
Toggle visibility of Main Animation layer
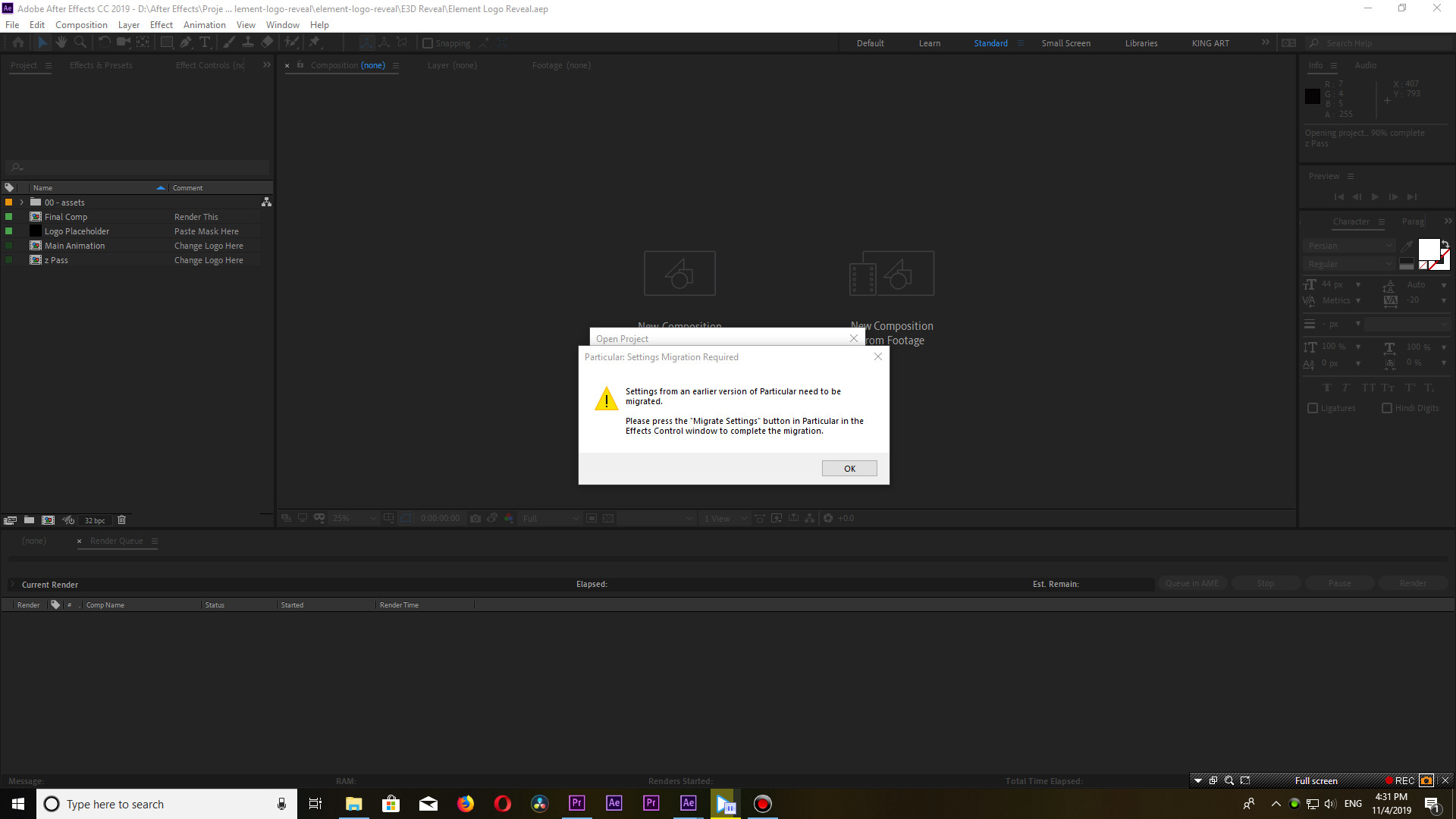[7, 246]
